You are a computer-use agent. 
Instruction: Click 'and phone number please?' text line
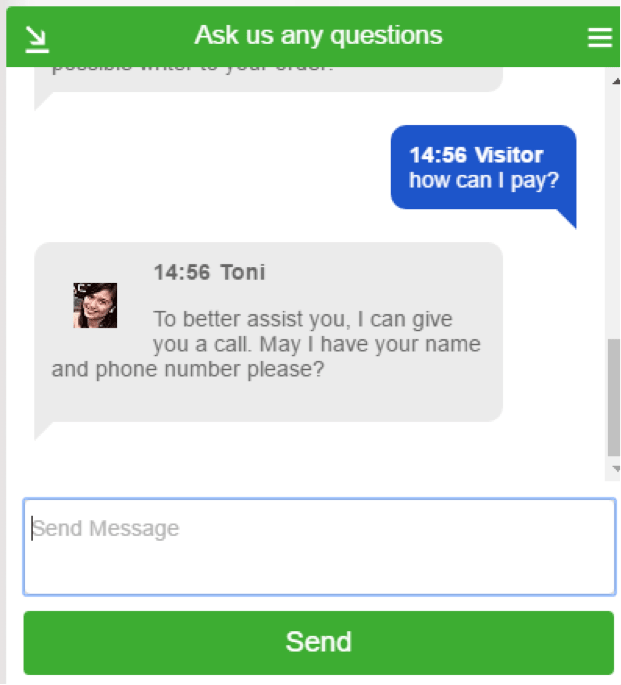(x=188, y=370)
